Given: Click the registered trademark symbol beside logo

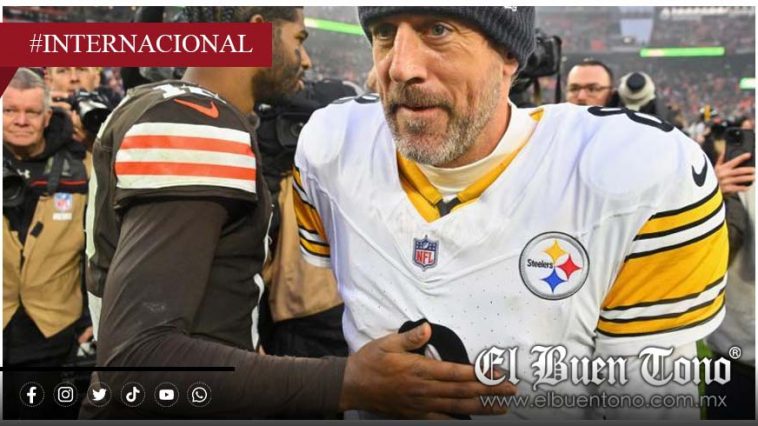Looking at the screenshot, I should coord(735,353).
